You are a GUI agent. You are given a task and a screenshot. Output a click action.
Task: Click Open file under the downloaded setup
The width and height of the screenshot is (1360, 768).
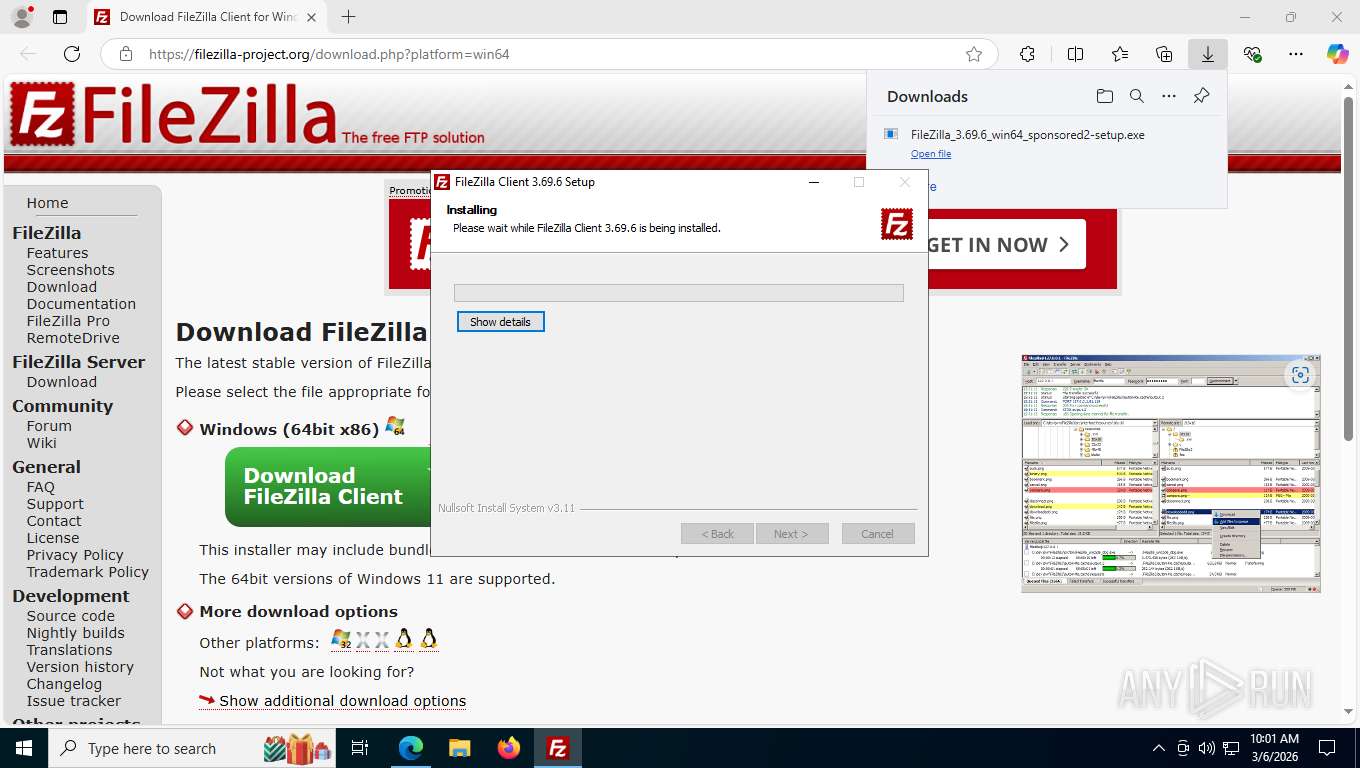931,154
